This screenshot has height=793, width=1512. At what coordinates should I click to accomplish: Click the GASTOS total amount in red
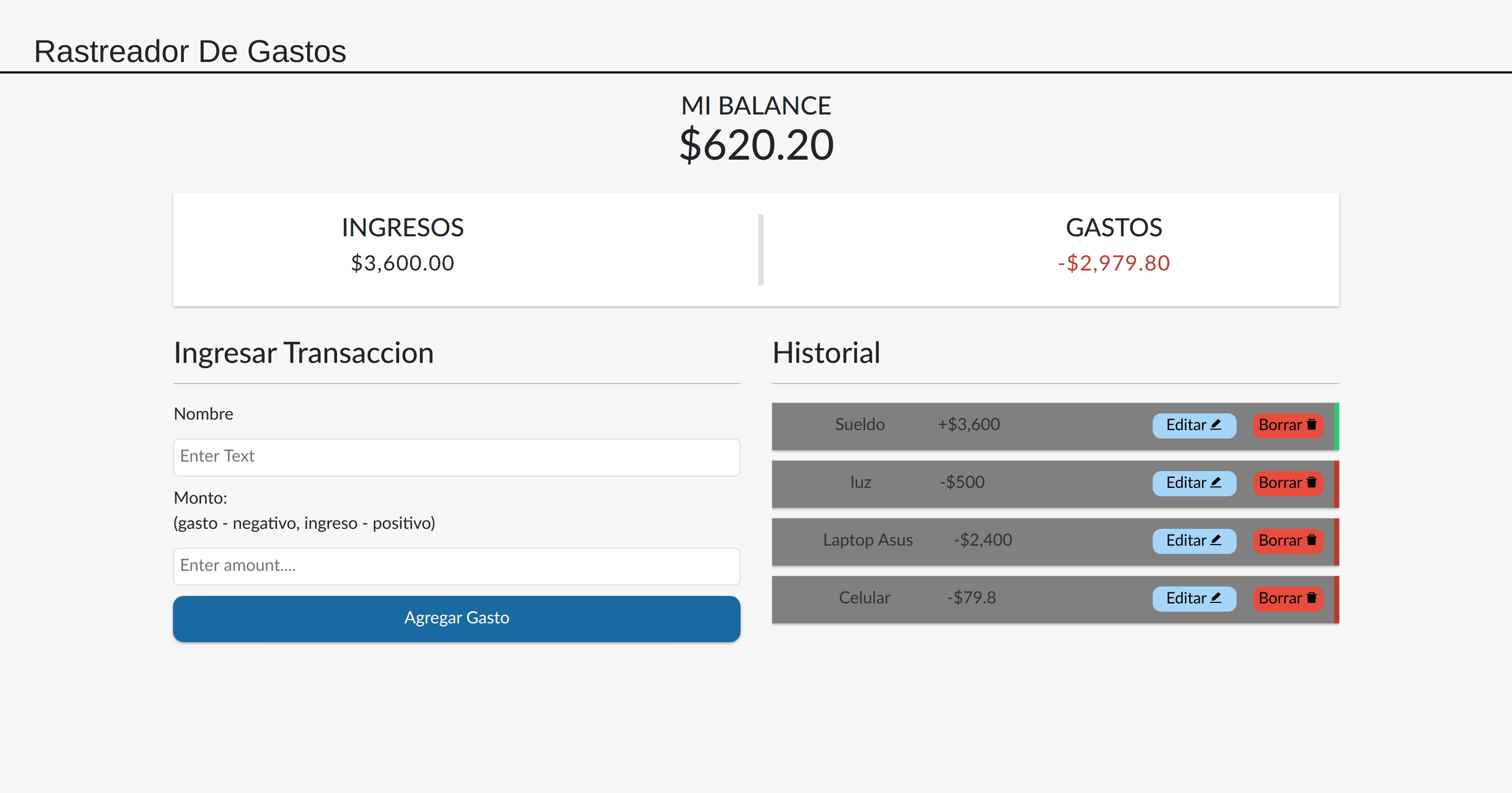[x=1114, y=263]
